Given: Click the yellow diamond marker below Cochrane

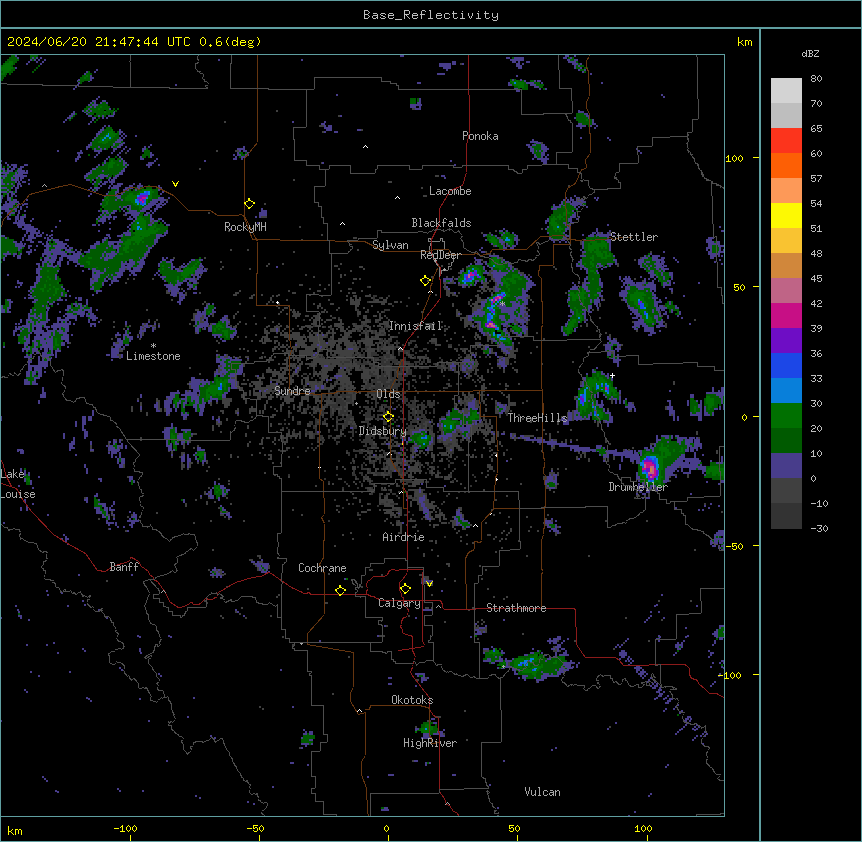Looking at the screenshot, I should [340, 590].
